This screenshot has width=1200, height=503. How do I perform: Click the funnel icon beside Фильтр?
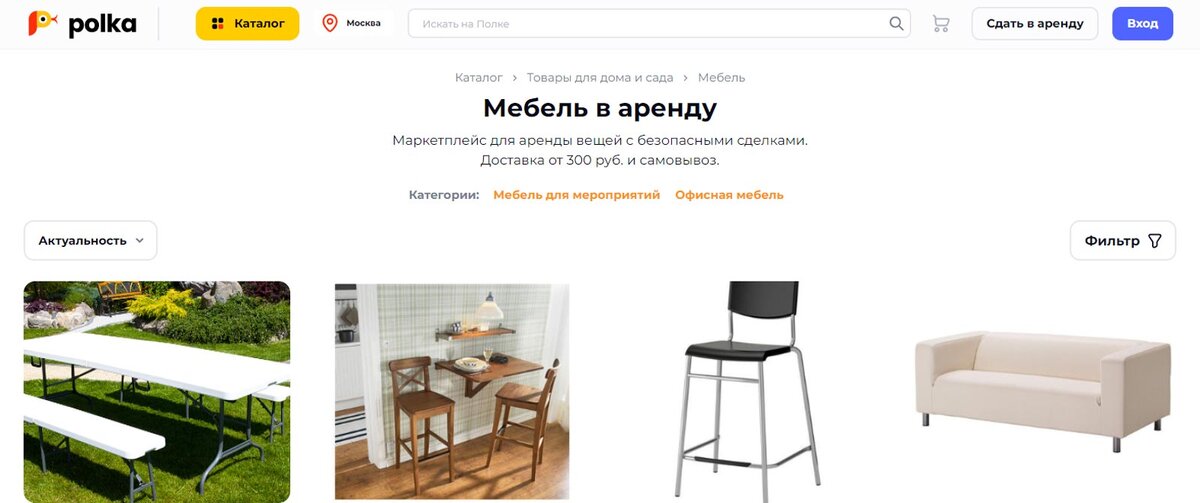pos(1155,241)
